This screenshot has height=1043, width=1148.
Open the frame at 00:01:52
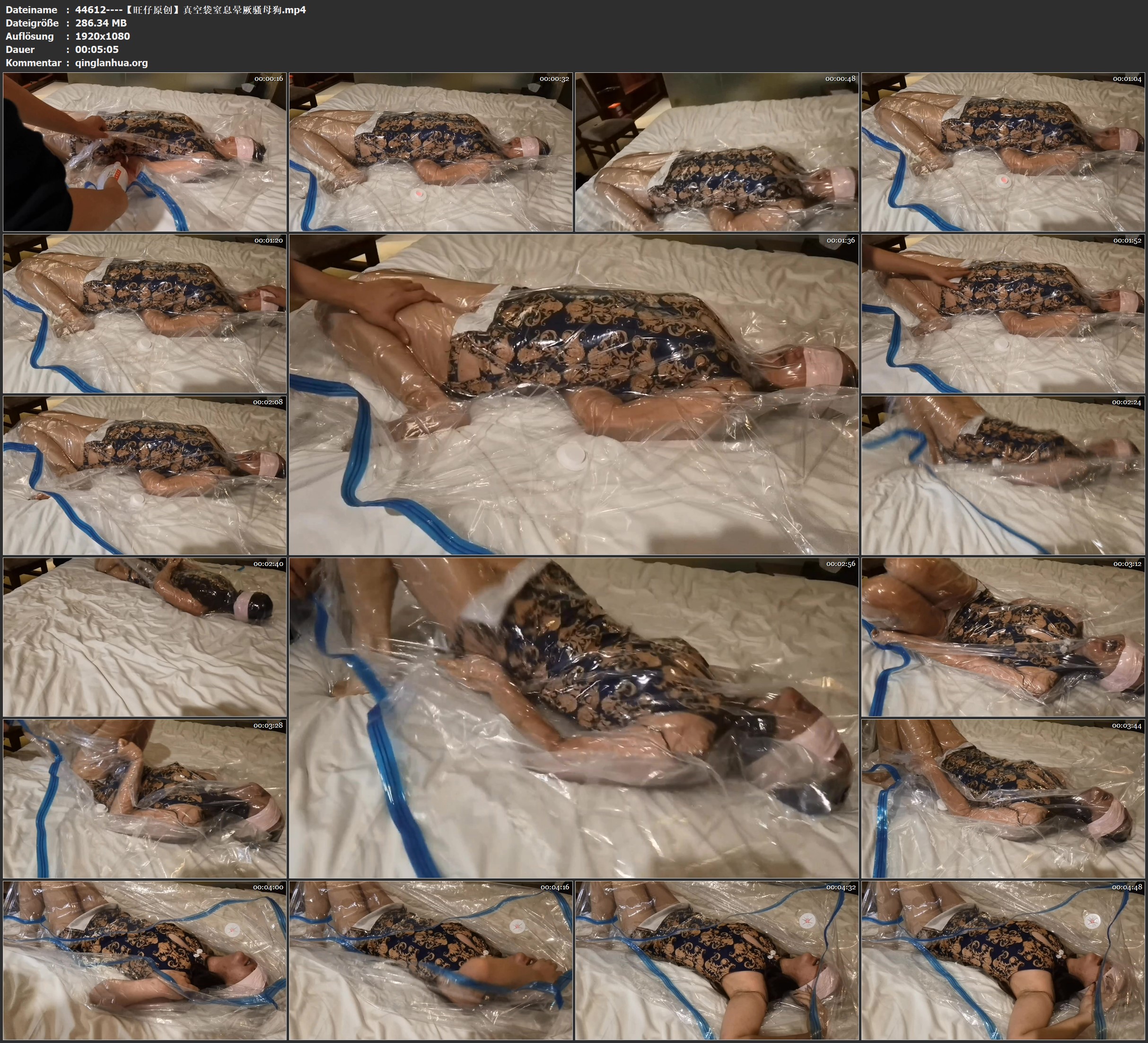click(x=1003, y=313)
